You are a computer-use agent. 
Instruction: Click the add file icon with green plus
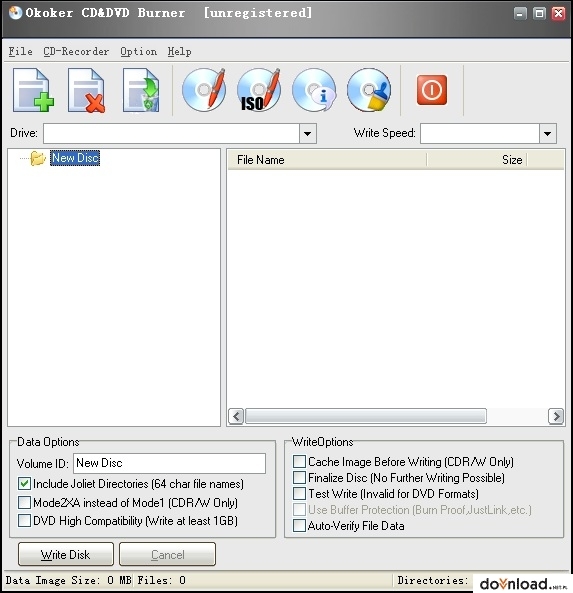click(x=33, y=90)
